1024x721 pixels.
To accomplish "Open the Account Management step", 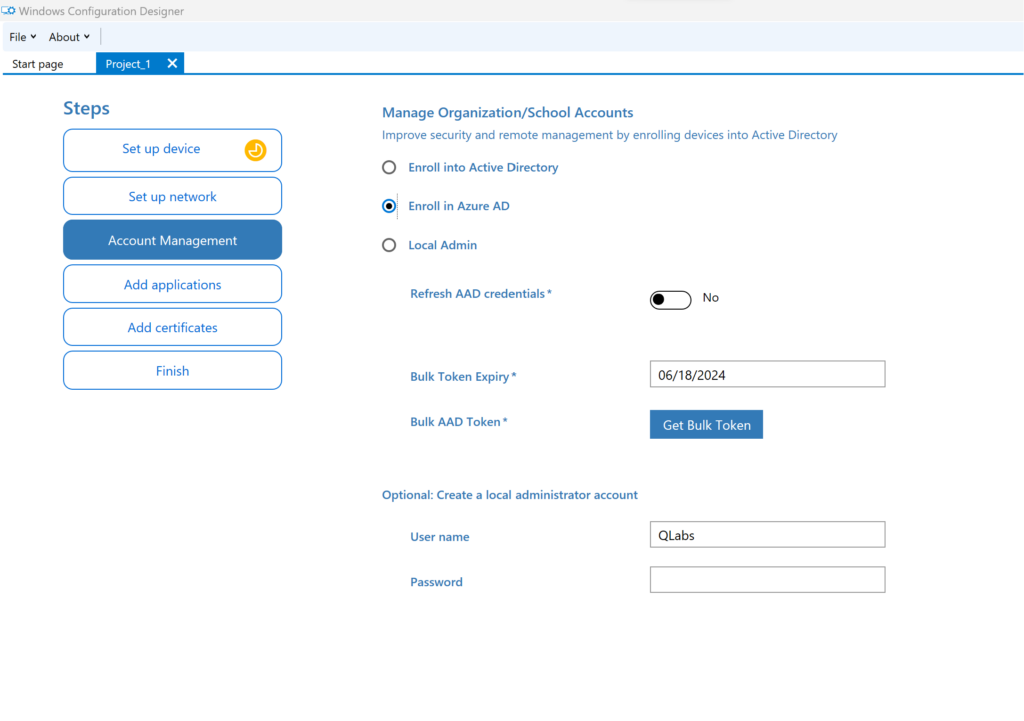I will click(172, 240).
